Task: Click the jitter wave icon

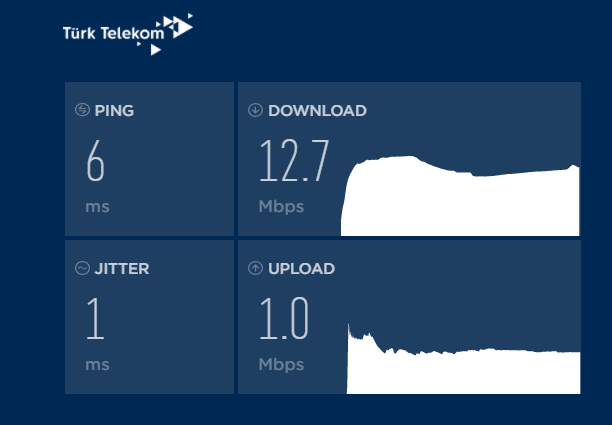Action: tap(82, 268)
